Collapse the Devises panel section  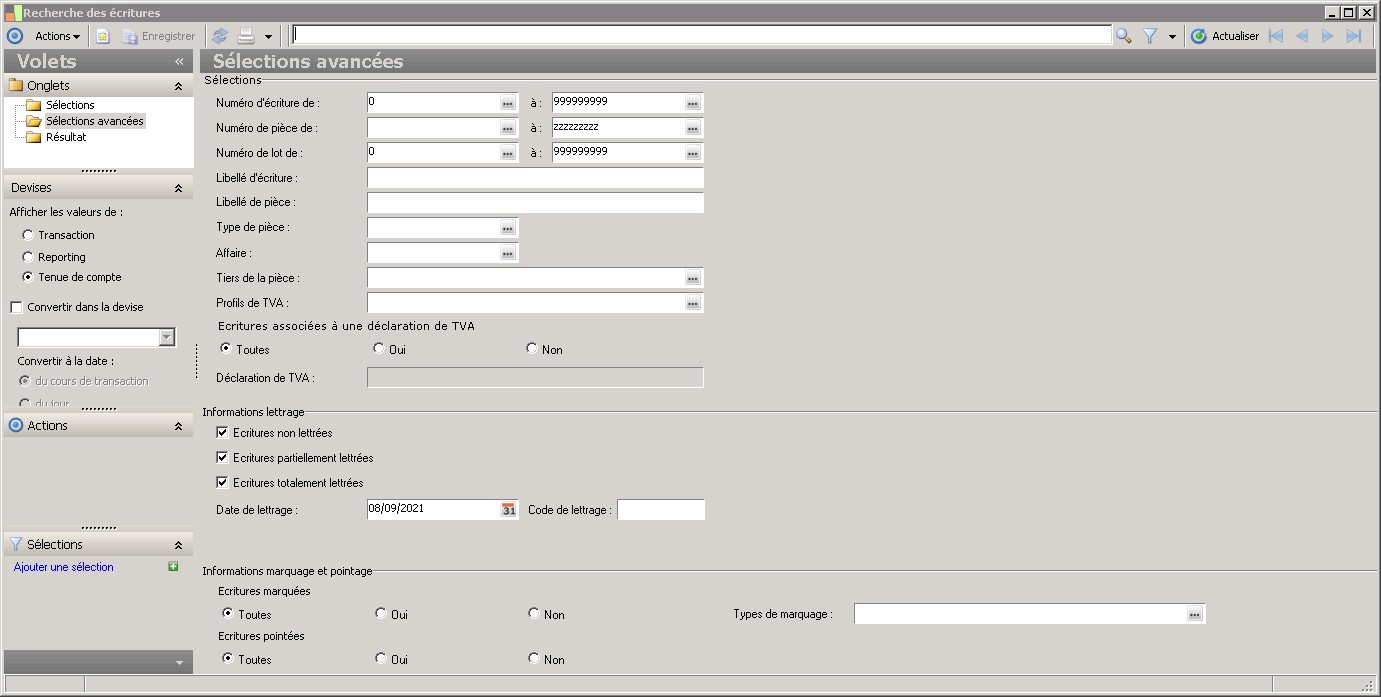[x=178, y=188]
